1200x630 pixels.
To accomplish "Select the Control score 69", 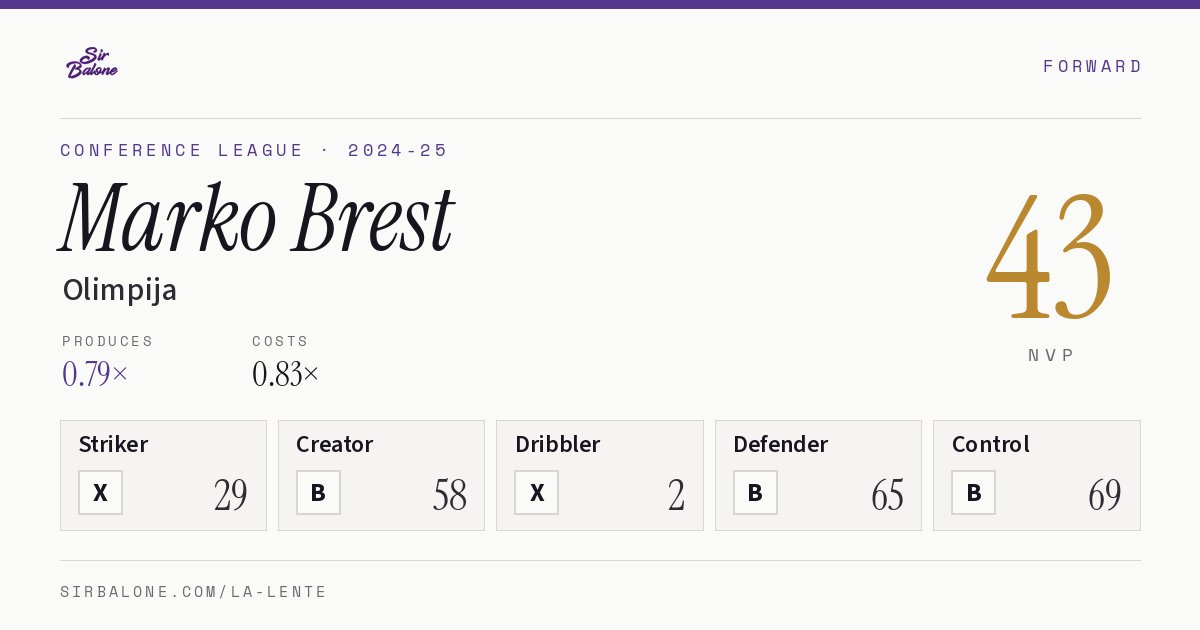I will point(1105,495).
